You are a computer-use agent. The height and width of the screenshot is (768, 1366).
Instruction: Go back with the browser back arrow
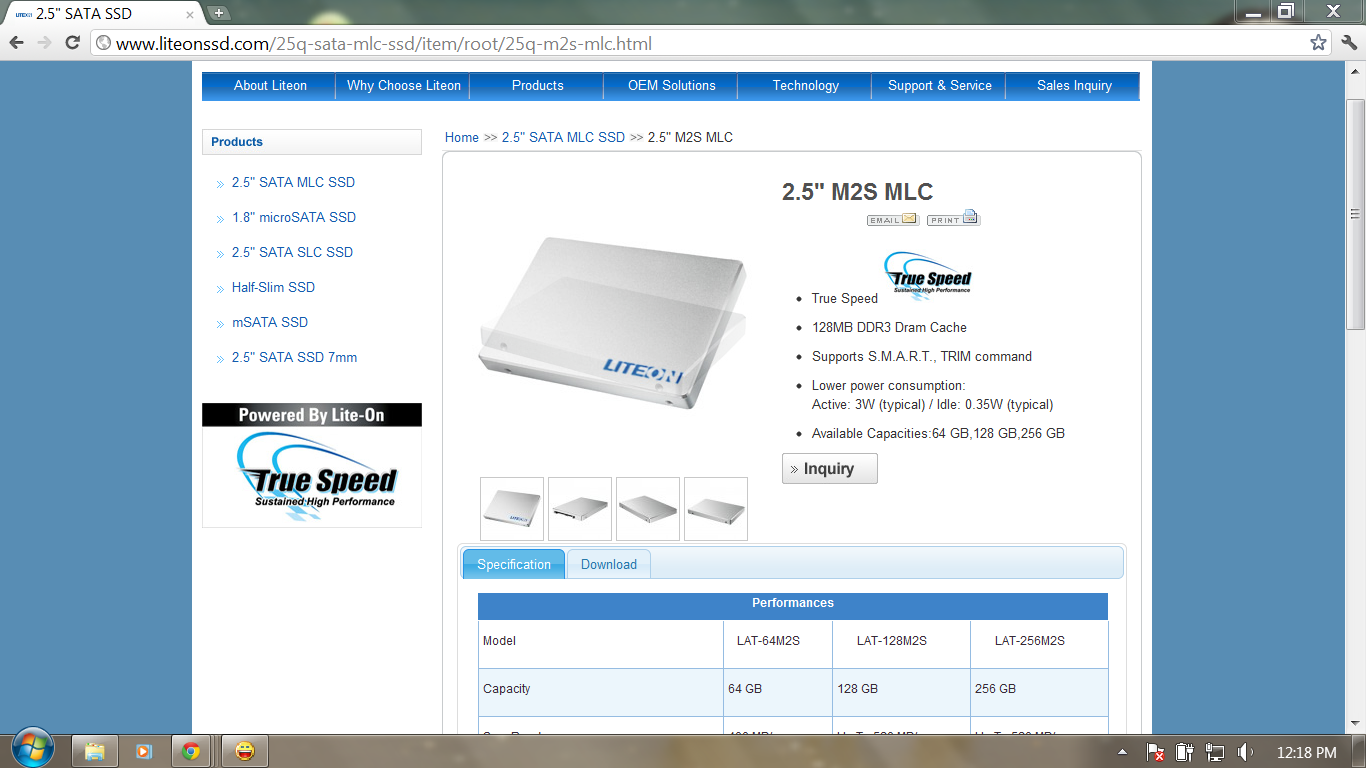tap(16, 43)
